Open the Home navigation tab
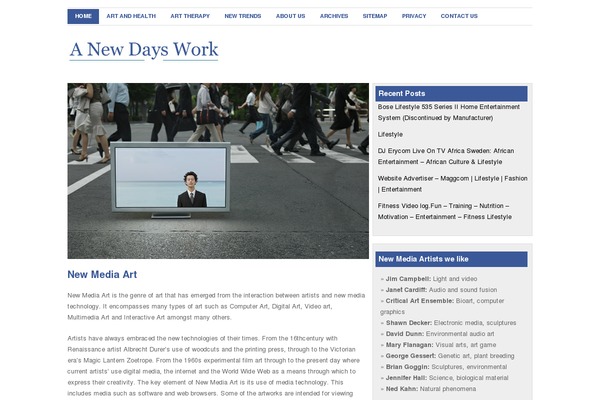600x400 pixels. (x=83, y=16)
